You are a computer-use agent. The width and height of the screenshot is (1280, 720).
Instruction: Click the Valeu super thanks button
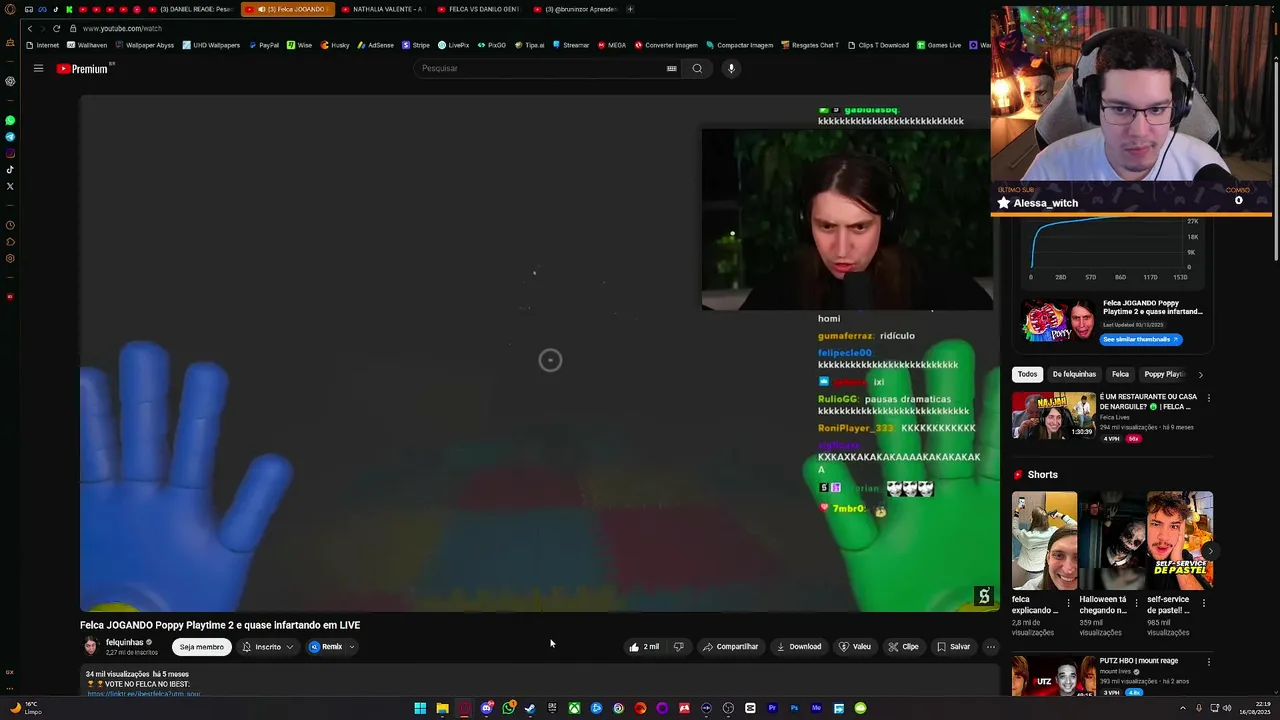pos(854,647)
